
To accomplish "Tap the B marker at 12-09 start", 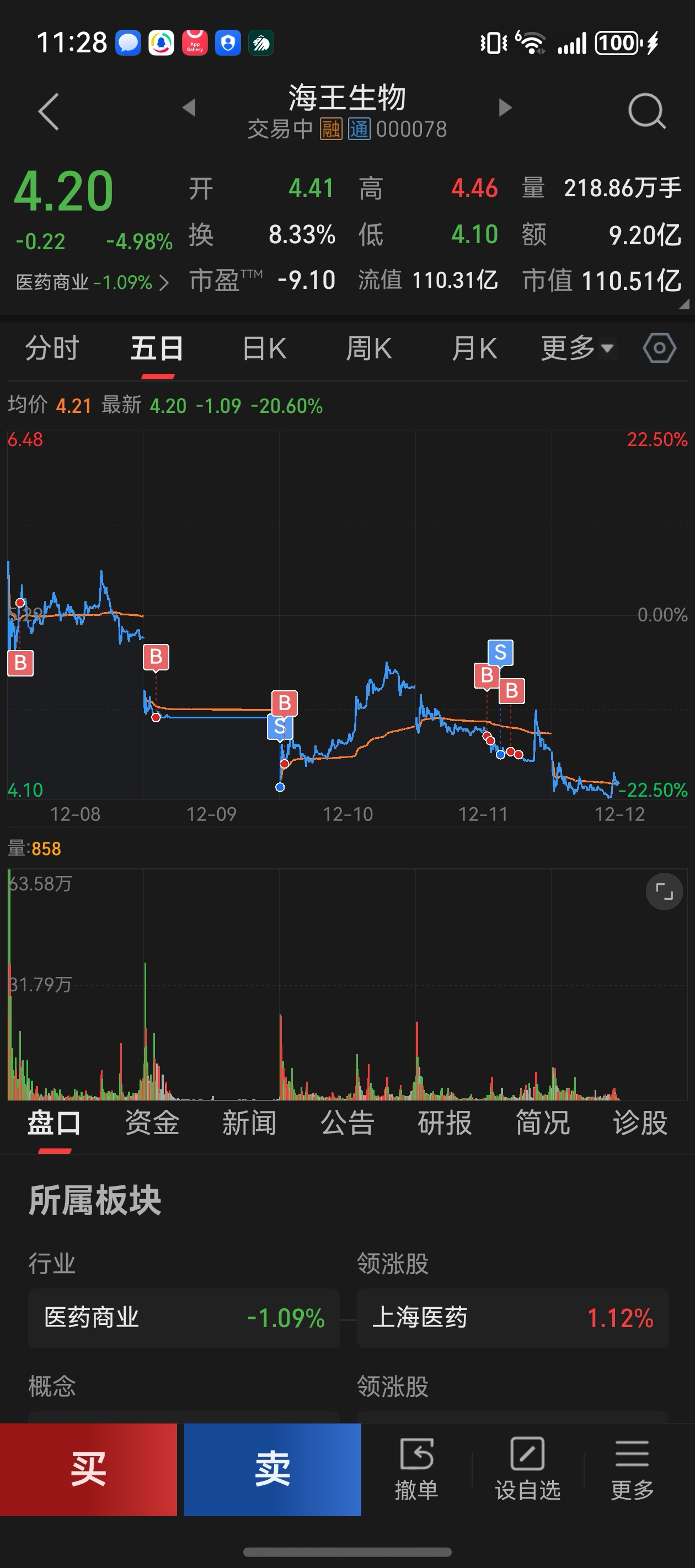I will coord(156,657).
